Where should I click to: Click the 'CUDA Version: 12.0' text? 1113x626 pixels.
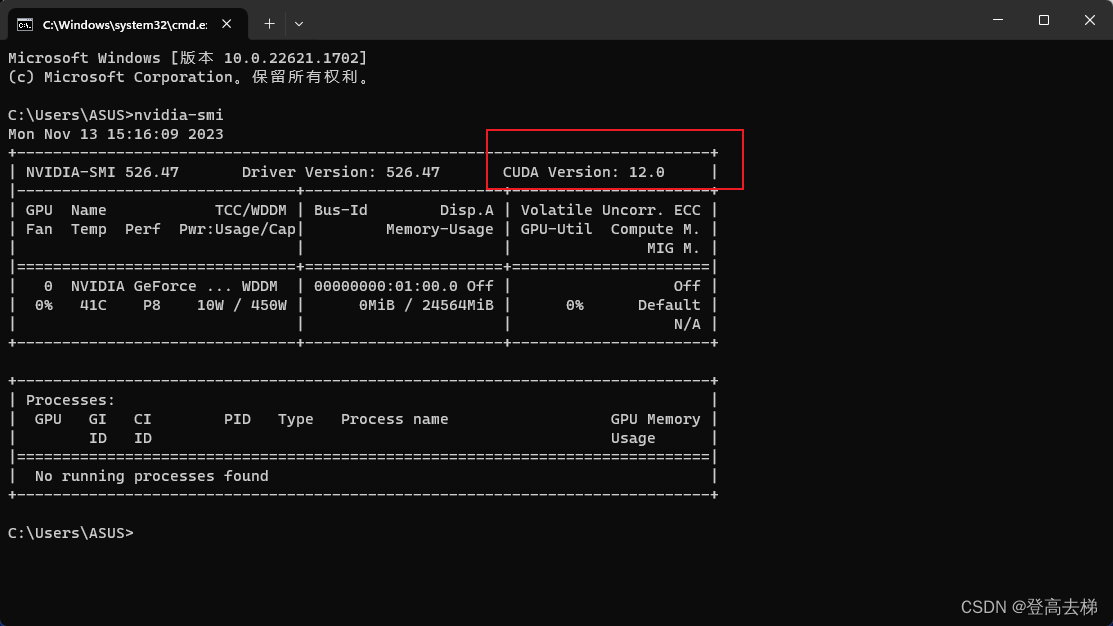point(583,172)
